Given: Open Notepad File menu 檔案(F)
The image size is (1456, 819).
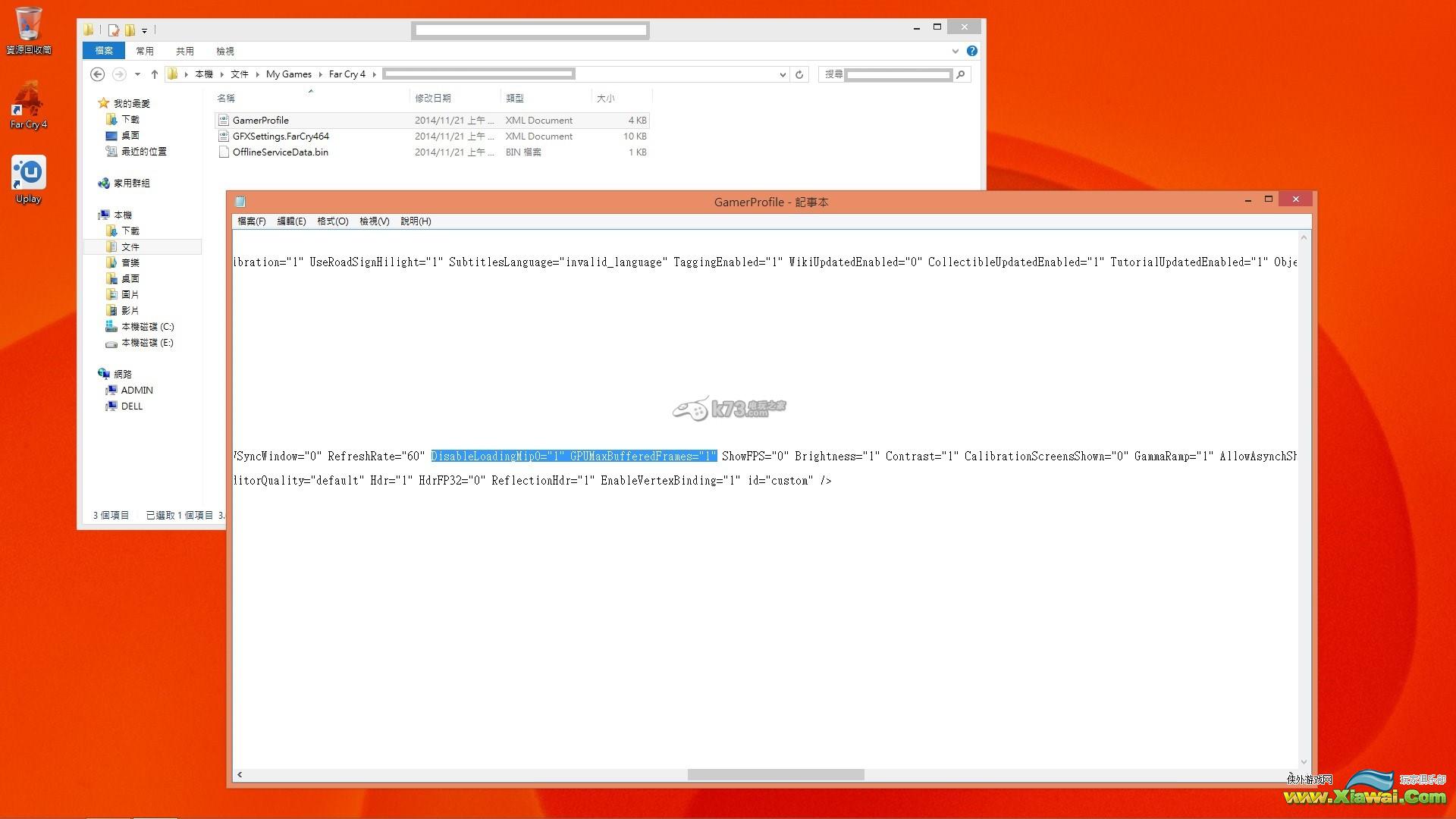Looking at the screenshot, I should tap(252, 221).
